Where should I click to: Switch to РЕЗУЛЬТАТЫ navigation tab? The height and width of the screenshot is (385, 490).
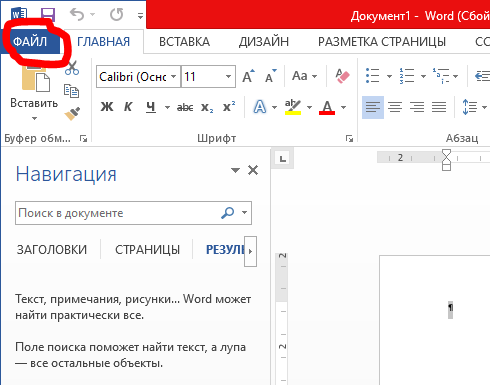pyautogui.click(x=225, y=250)
